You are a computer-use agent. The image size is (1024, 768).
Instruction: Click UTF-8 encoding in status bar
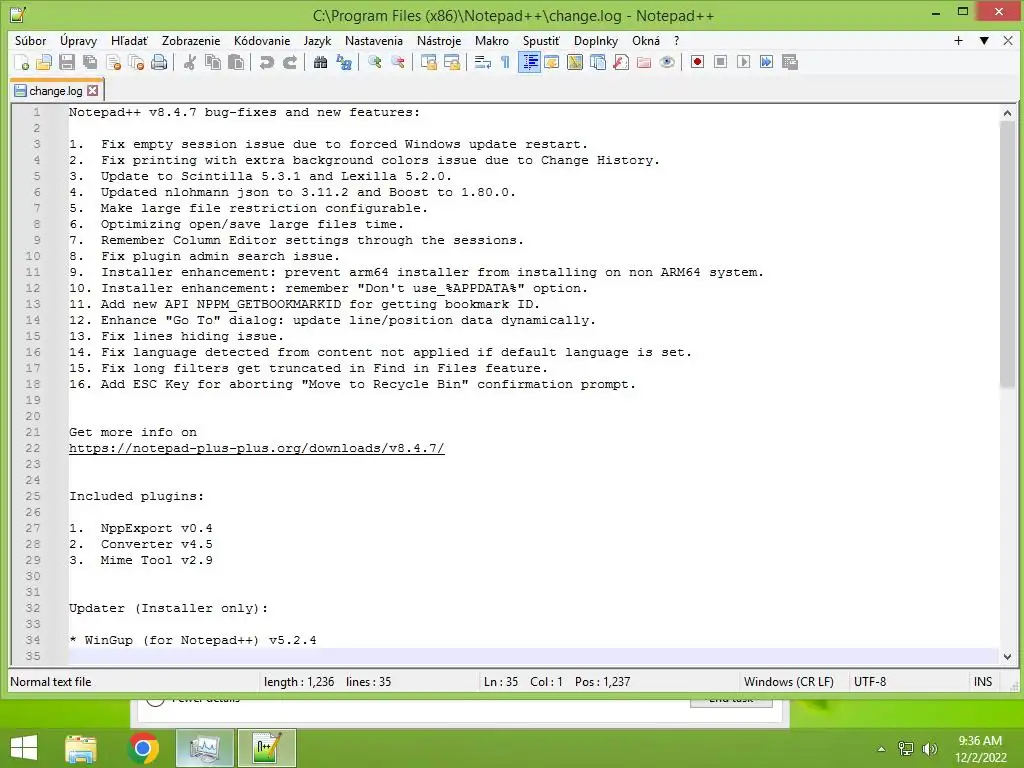[870, 682]
